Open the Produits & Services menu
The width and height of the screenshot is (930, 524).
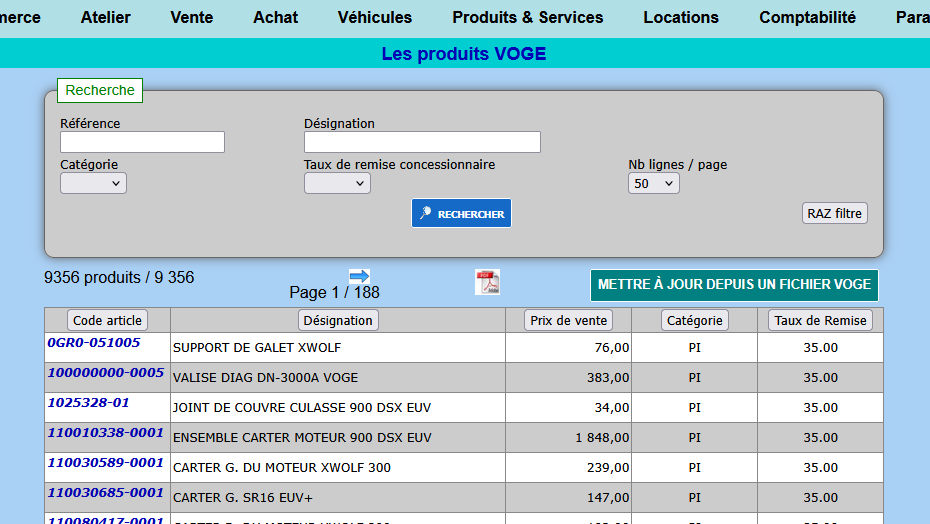pyautogui.click(x=527, y=17)
